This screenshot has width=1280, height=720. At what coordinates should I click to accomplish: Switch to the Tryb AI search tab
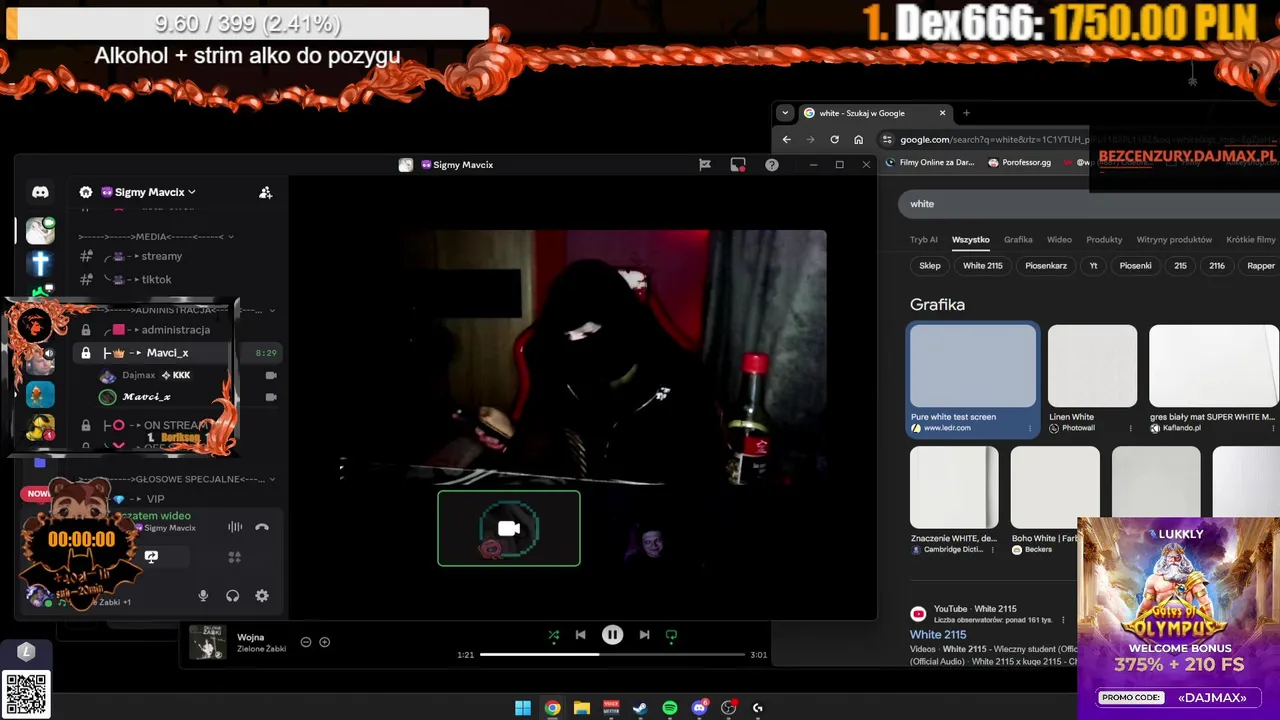tap(924, 240)
